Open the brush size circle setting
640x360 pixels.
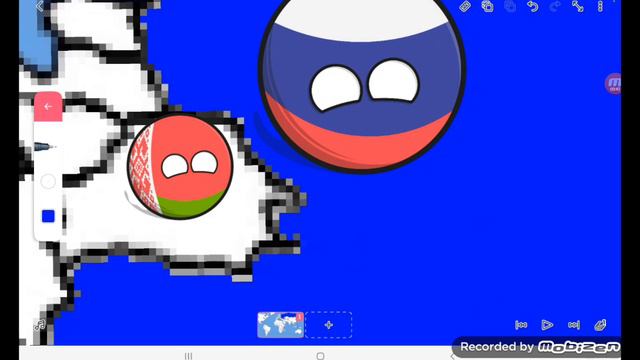[48, 181]
